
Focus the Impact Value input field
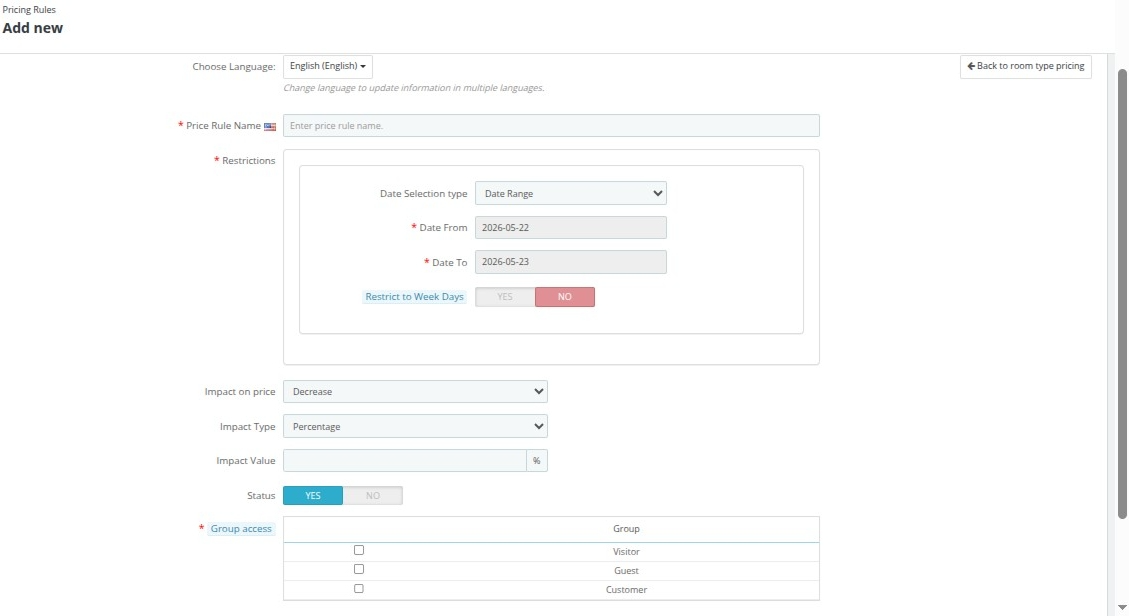tap(405, 461)
